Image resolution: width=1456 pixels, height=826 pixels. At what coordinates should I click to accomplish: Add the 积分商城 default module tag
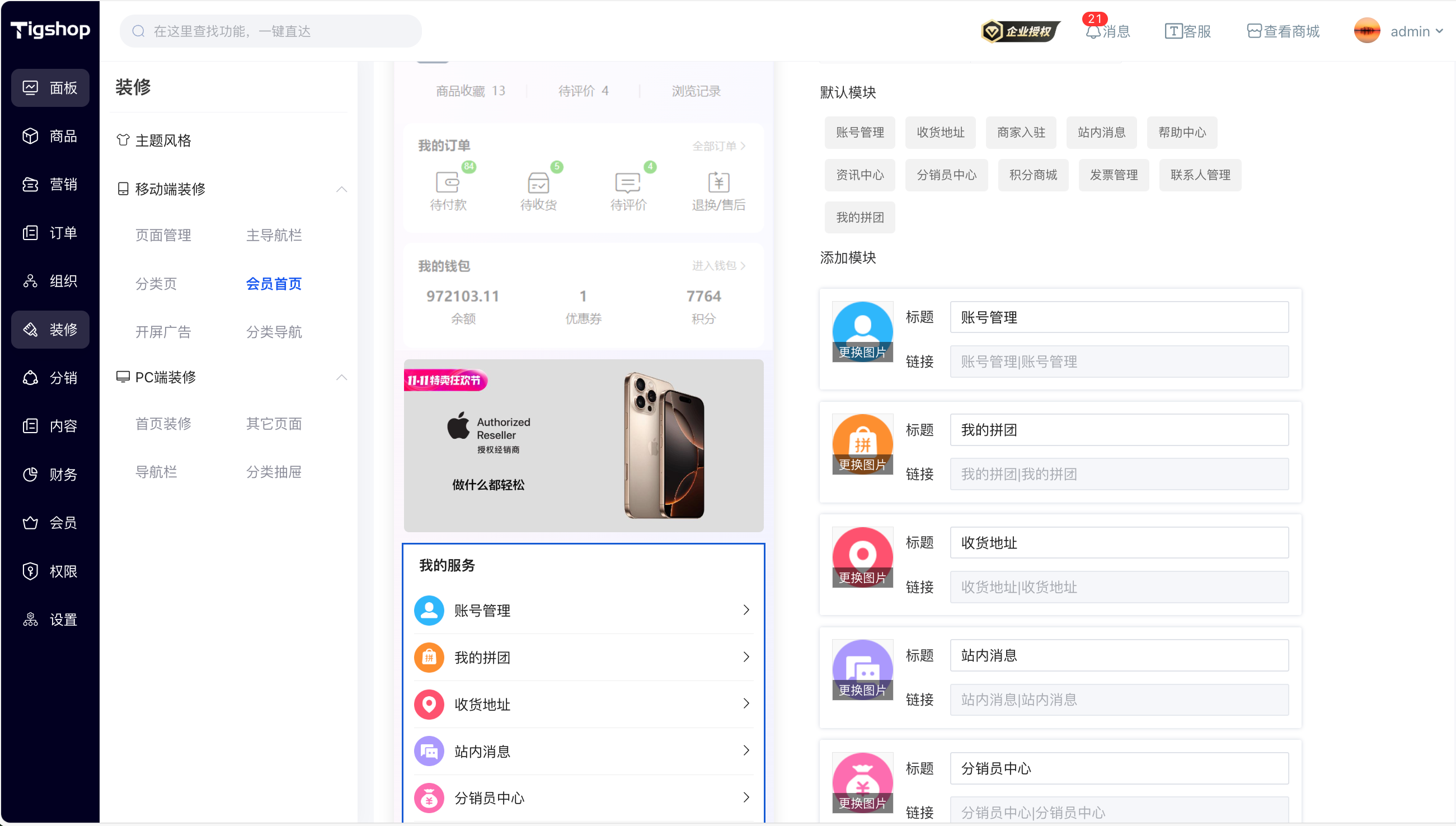[x=1034, y=175]
